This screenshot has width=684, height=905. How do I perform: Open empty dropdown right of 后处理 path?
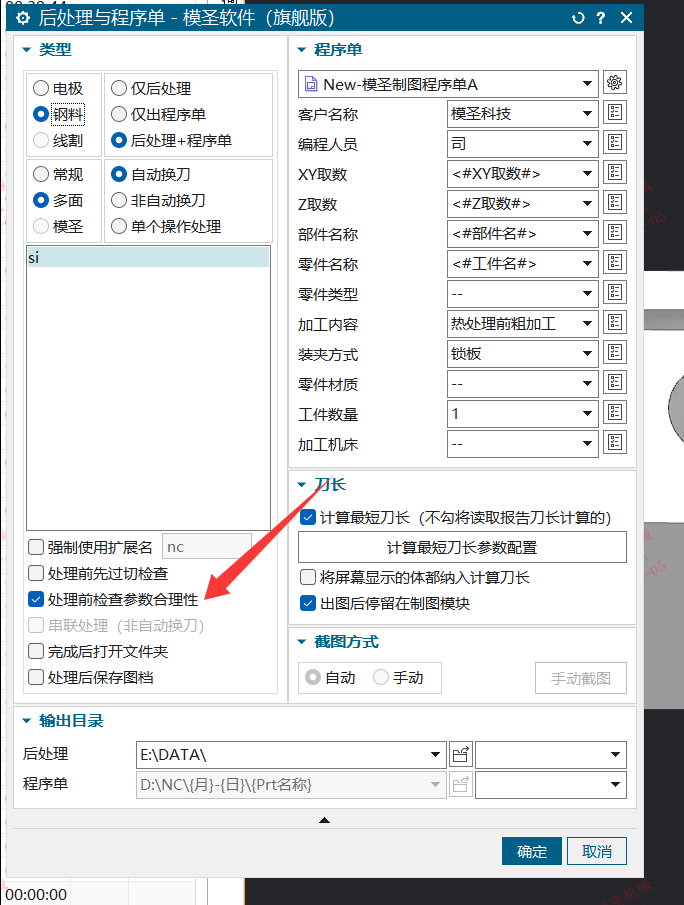point(551,754)
